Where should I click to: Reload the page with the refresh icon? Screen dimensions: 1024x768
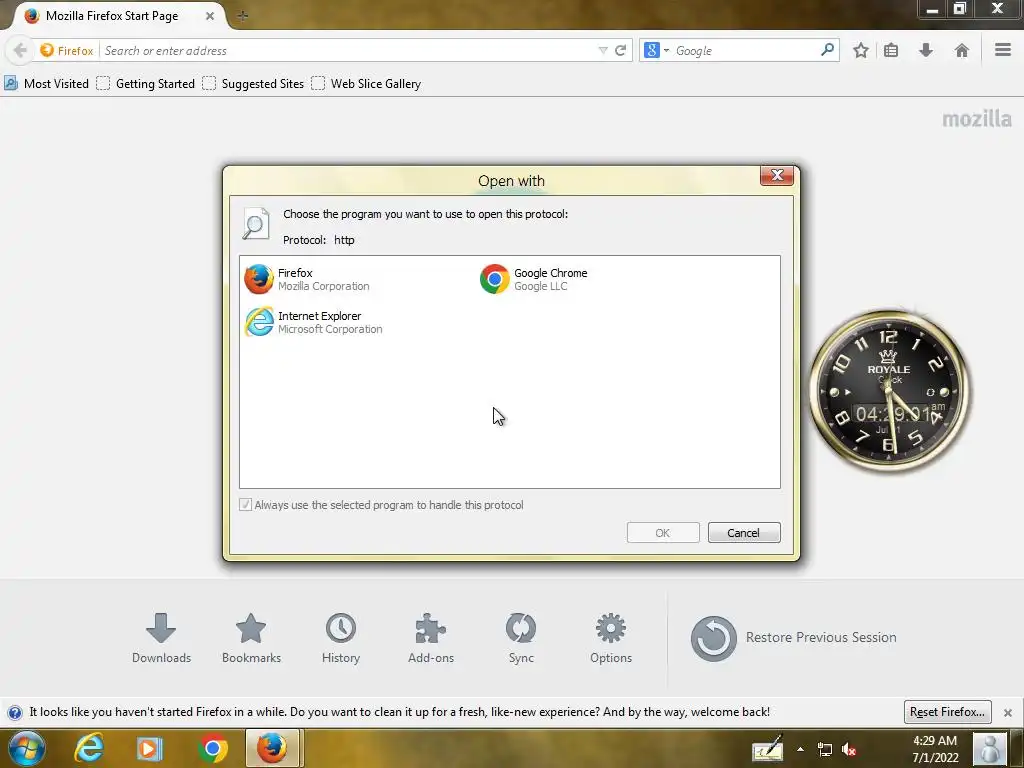coord(620,50)
